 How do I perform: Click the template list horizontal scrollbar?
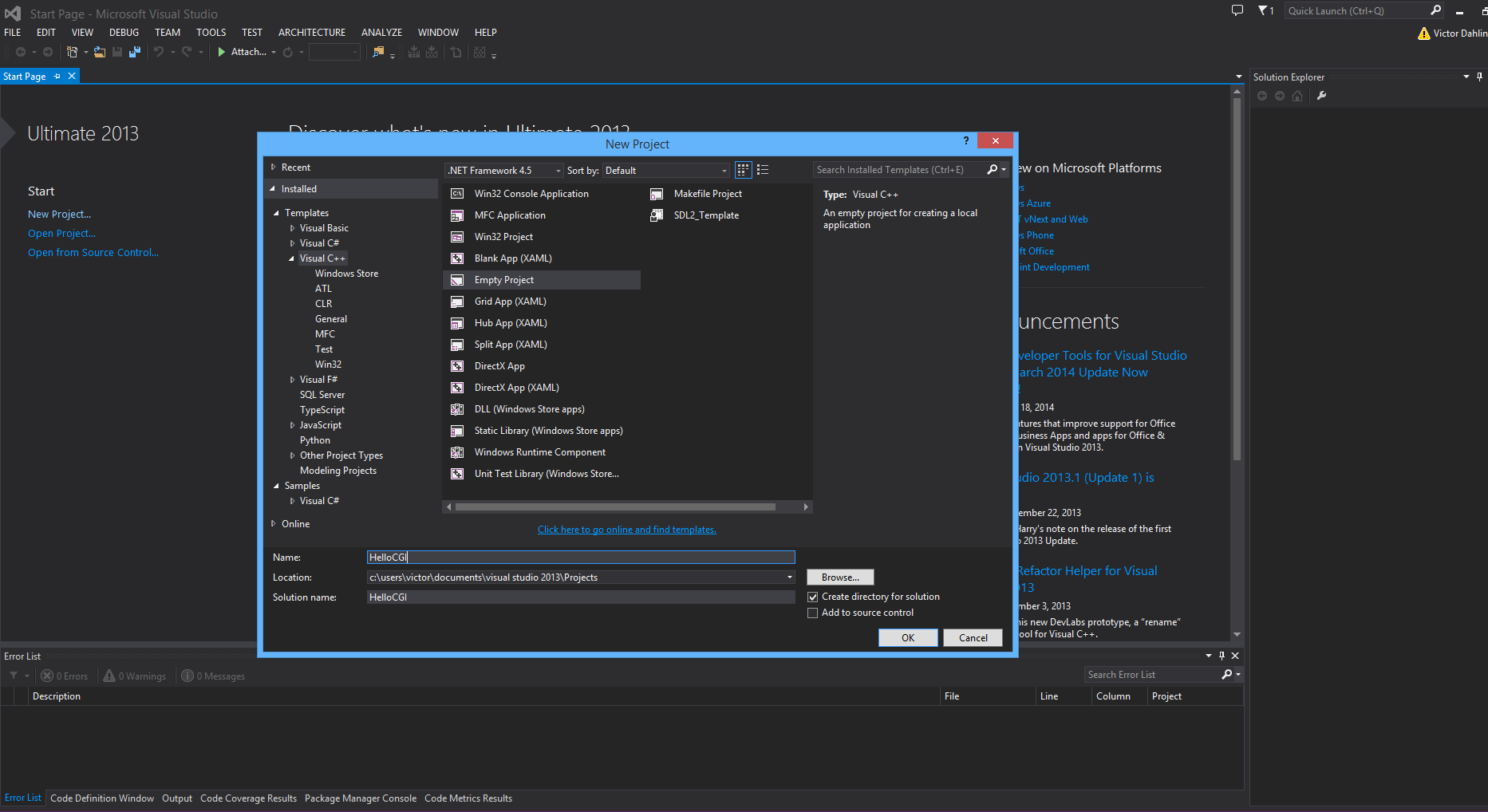click(x=615, y=507)
